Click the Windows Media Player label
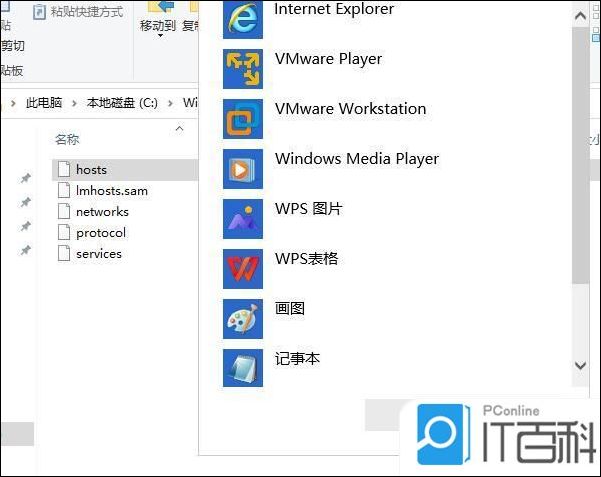Viewport: 601px width, 477px height. click(357, 159)
